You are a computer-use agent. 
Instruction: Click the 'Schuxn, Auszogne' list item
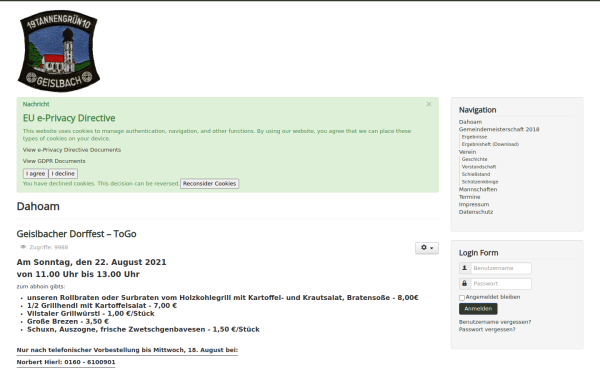[143, 329]
